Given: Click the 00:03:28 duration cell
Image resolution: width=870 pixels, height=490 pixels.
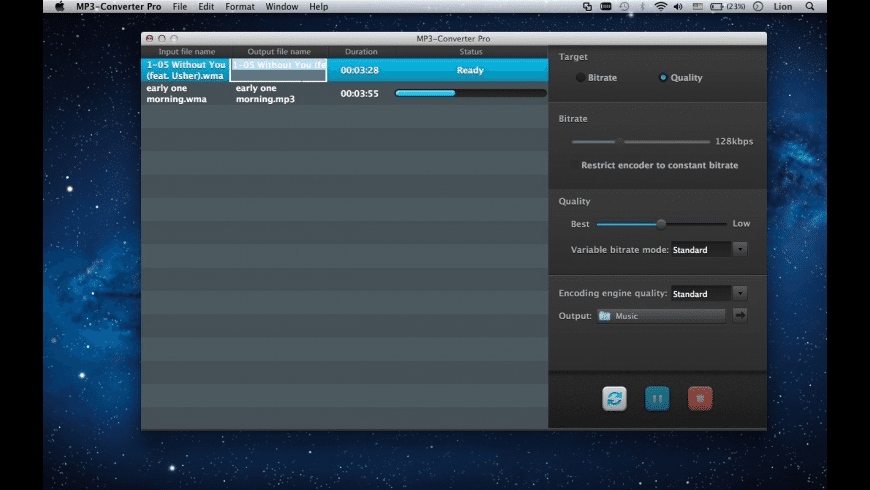Looking at the screenshot, I should (x=360, y=70).
